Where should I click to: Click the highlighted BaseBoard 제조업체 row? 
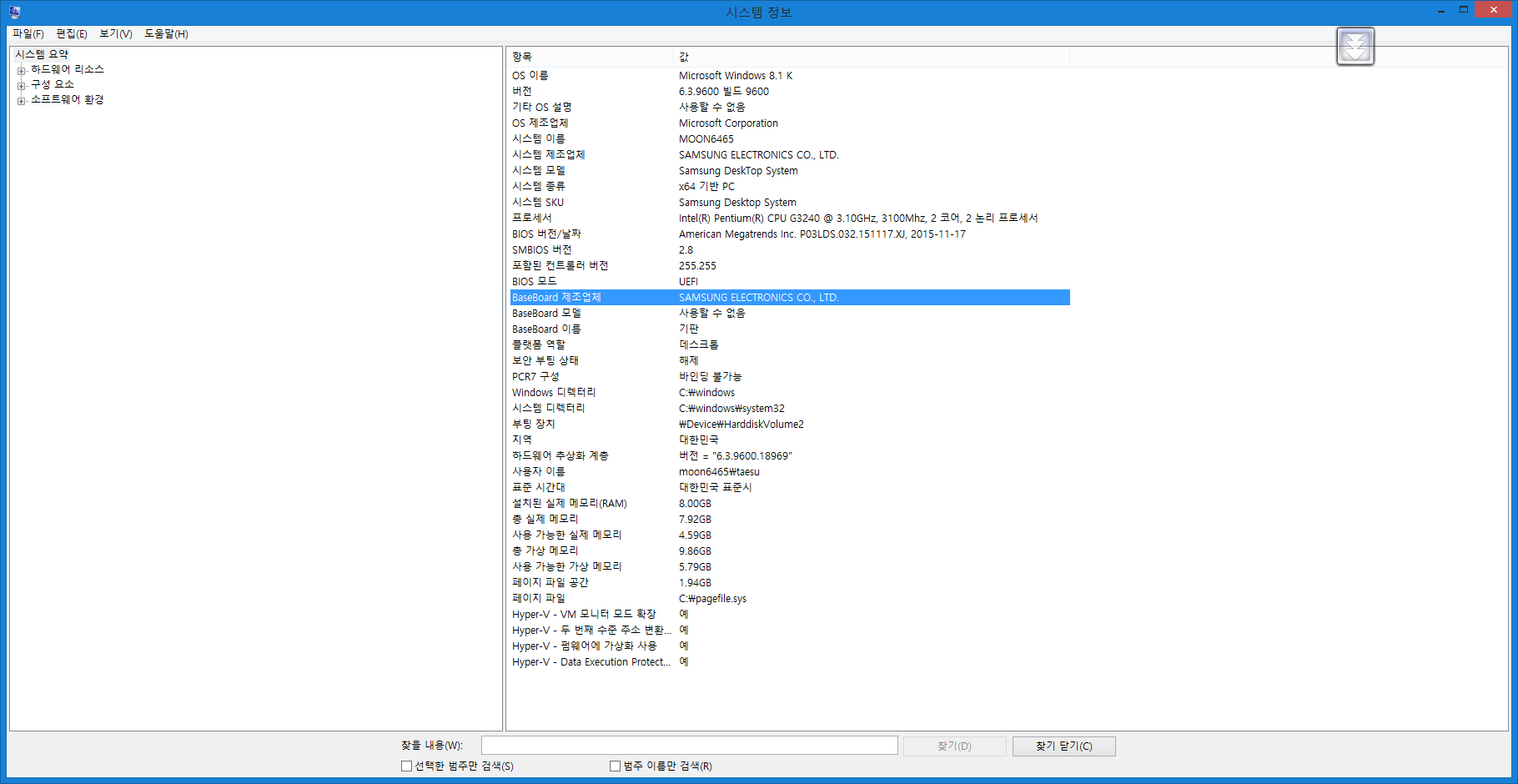(790, 298)
